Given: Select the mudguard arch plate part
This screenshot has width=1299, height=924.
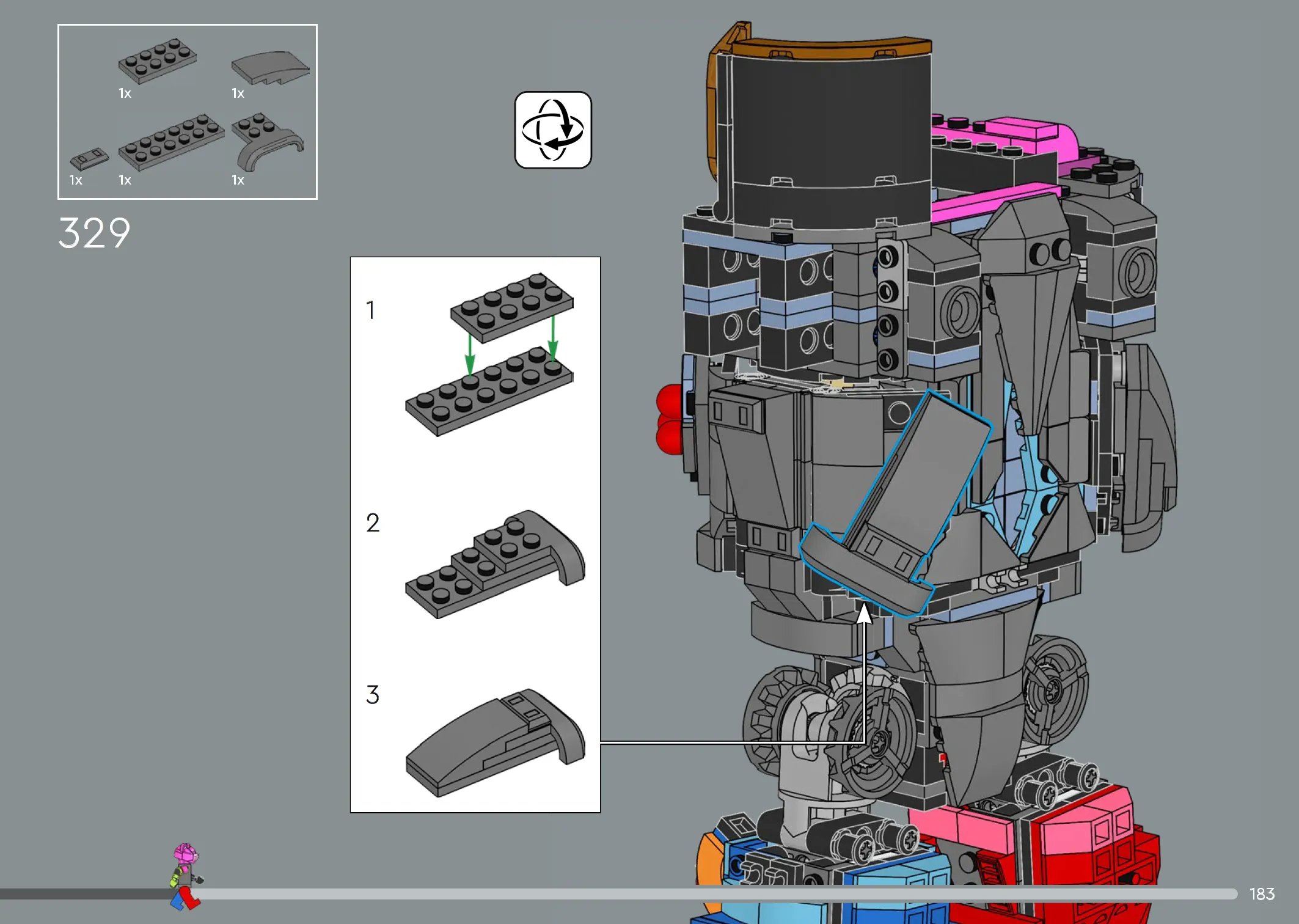Looking at the screenshot, I should (267, 141).
